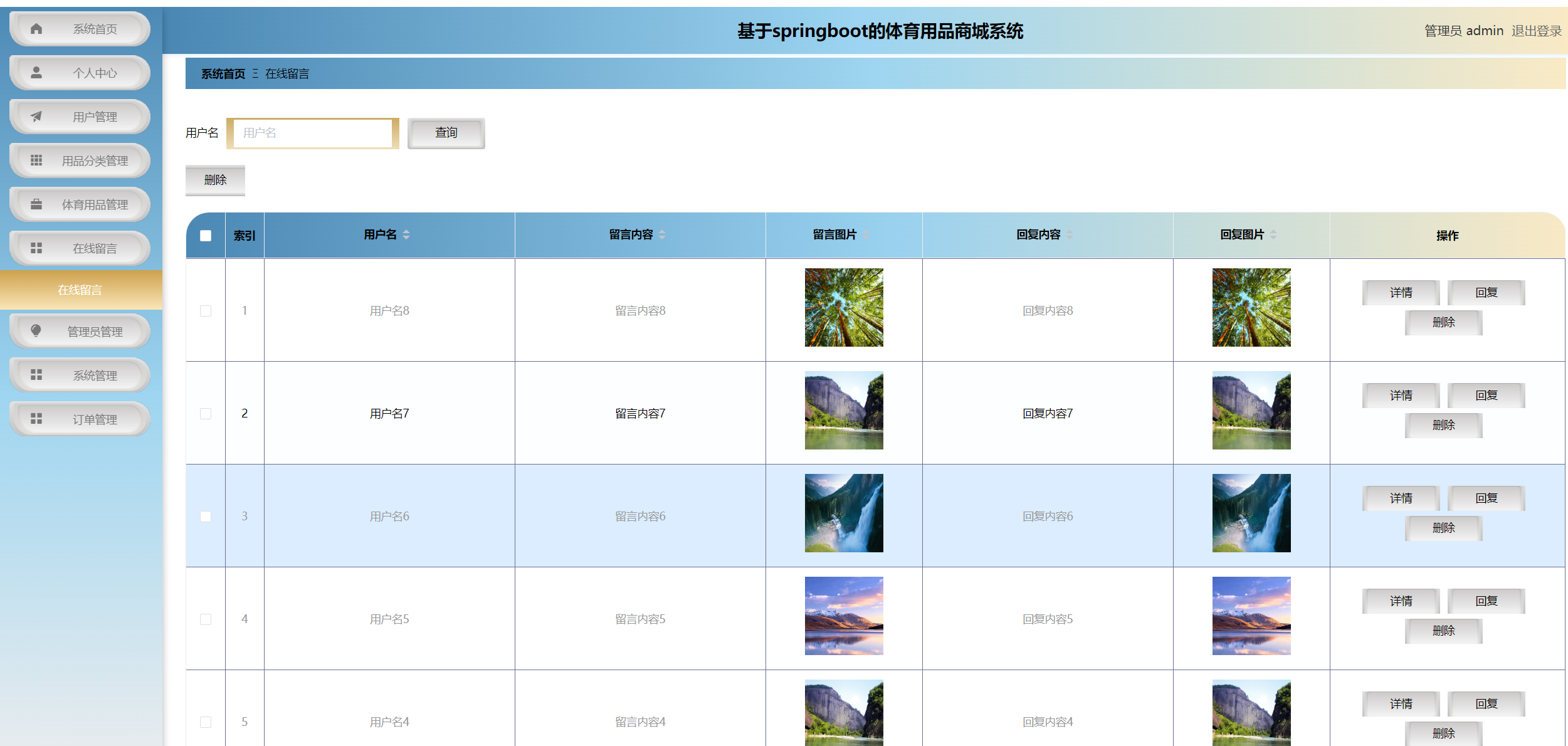Click 系统首页 in the breadcrumb bar
1568x746 pixels.
pos(222,73)
